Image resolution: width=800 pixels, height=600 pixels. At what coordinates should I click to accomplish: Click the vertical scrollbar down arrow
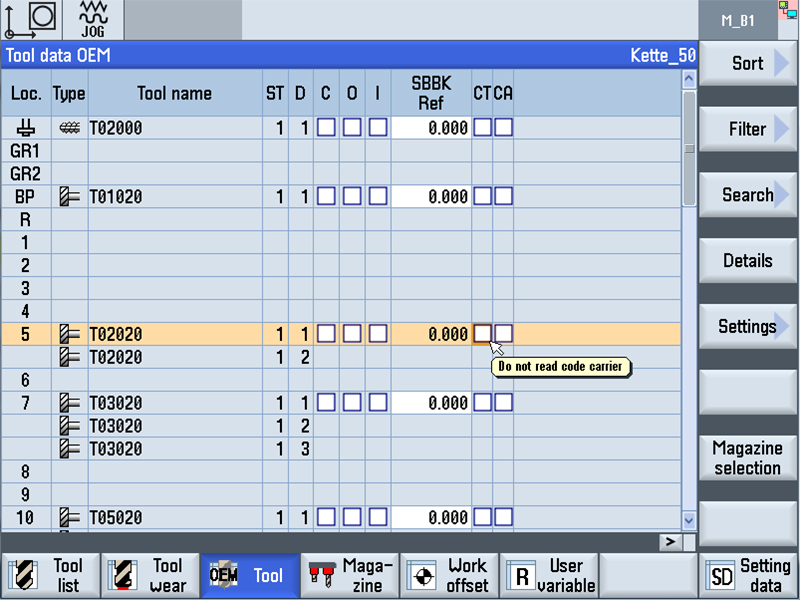tap(688, 519)
